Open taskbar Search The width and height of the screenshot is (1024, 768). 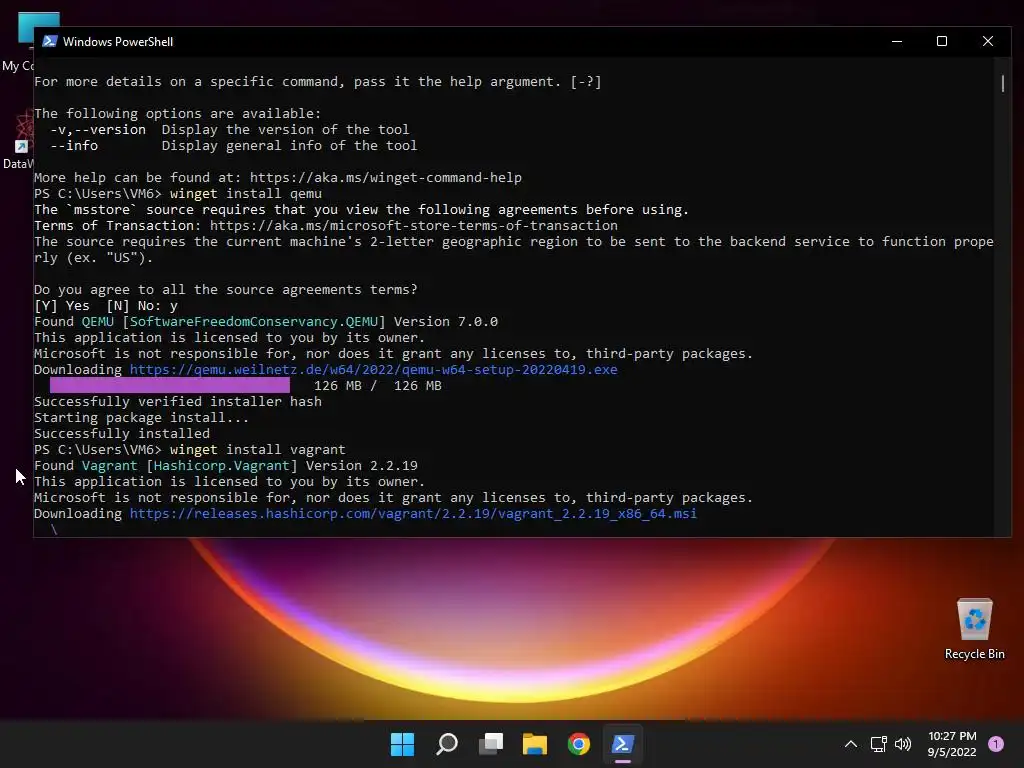pyautogui.click(x=447, y=744)
